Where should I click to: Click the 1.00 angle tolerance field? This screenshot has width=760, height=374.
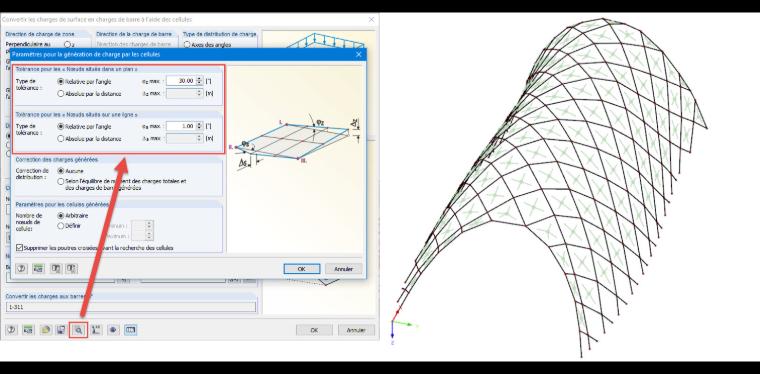[x=181, y=126]
